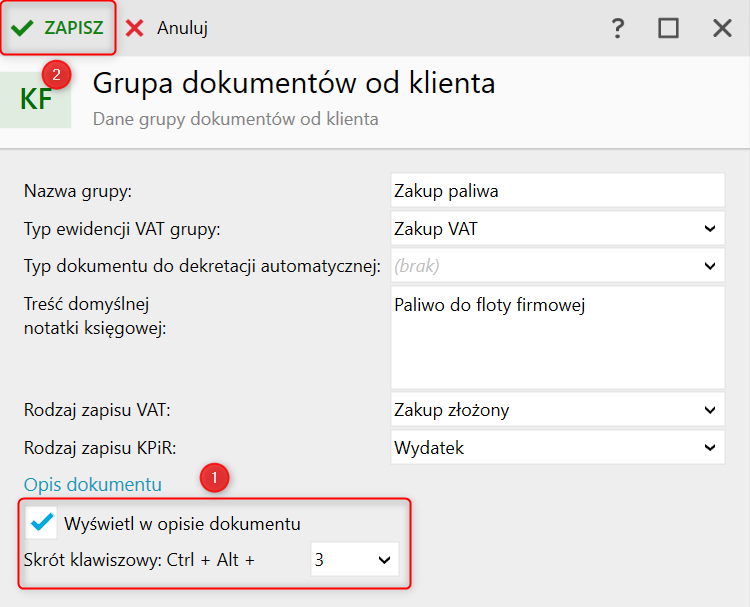Click the ZAPISZ save button
750x607 pixels.
coord(59,28)
